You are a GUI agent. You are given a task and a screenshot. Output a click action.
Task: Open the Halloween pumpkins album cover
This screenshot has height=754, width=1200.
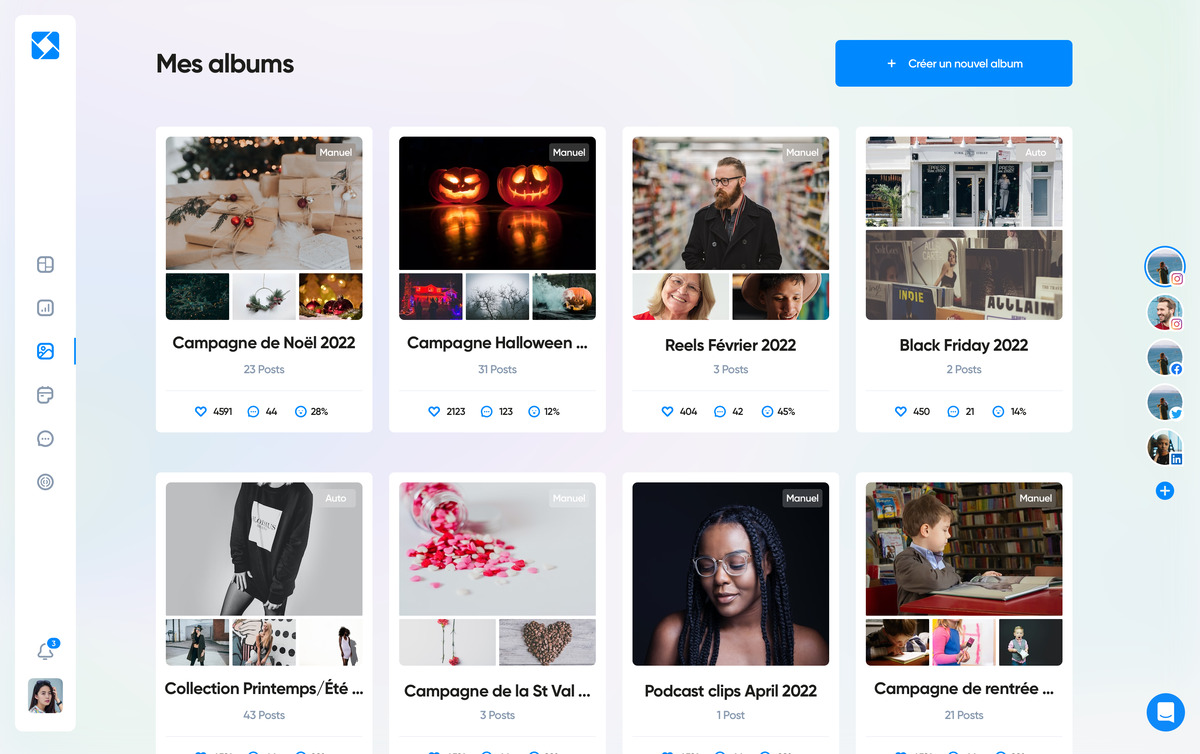[x=497, y=203]
